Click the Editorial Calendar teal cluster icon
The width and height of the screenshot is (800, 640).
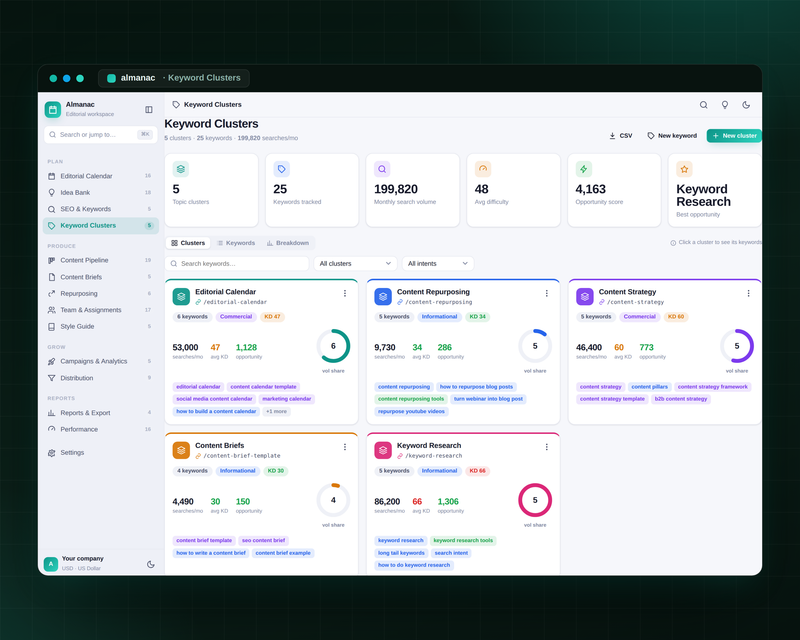click(x=181, y=297)
